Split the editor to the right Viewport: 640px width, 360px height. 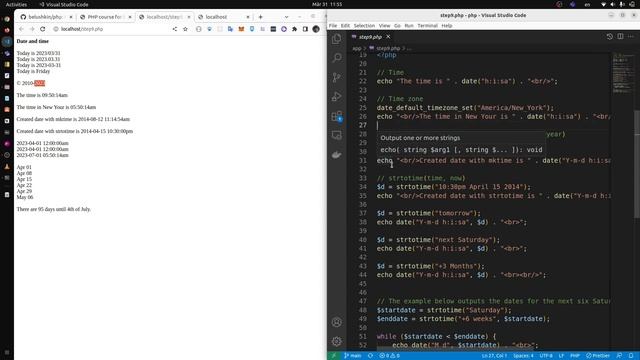(x=620, y=36)
